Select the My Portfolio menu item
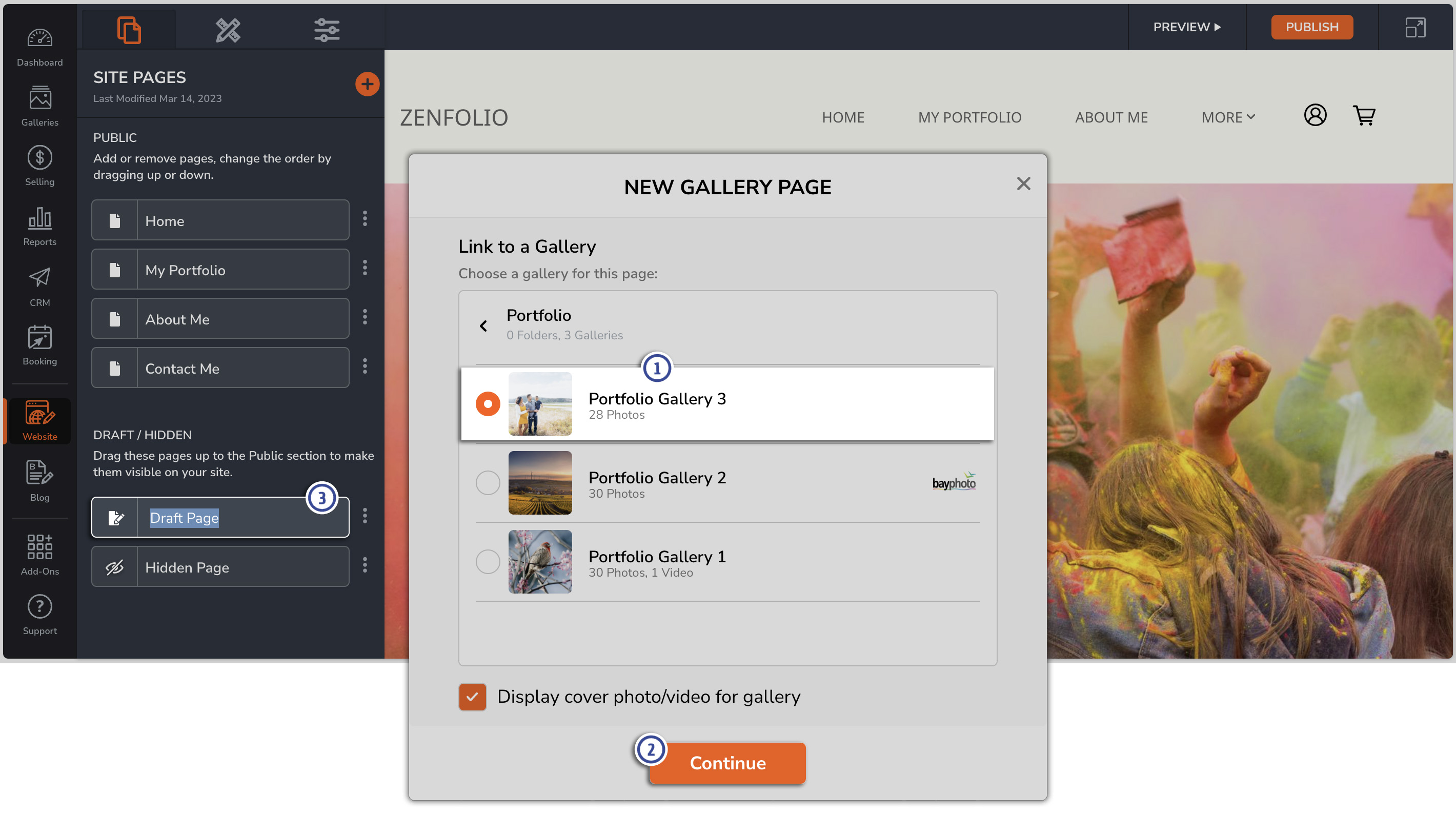Viewport: 1456px width, 816px height. tap(969, 117)
